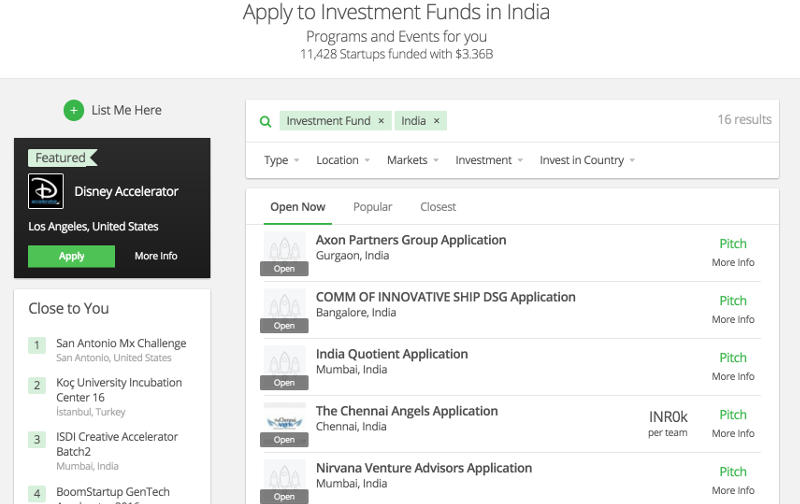Click the green search magnifier icon
The width and height of the screenshot is (800, 504).
pyautogui.click(x=265, y=121)
